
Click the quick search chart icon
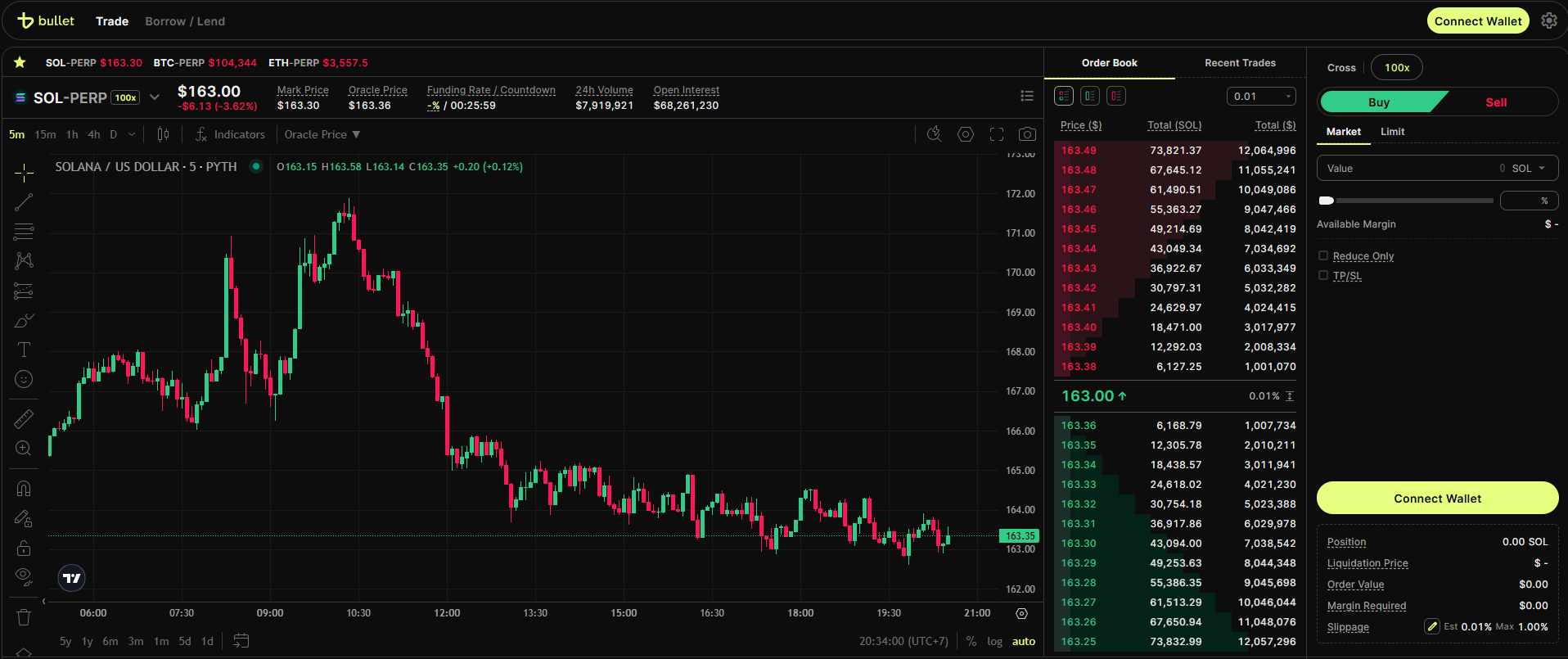point(934,134)
